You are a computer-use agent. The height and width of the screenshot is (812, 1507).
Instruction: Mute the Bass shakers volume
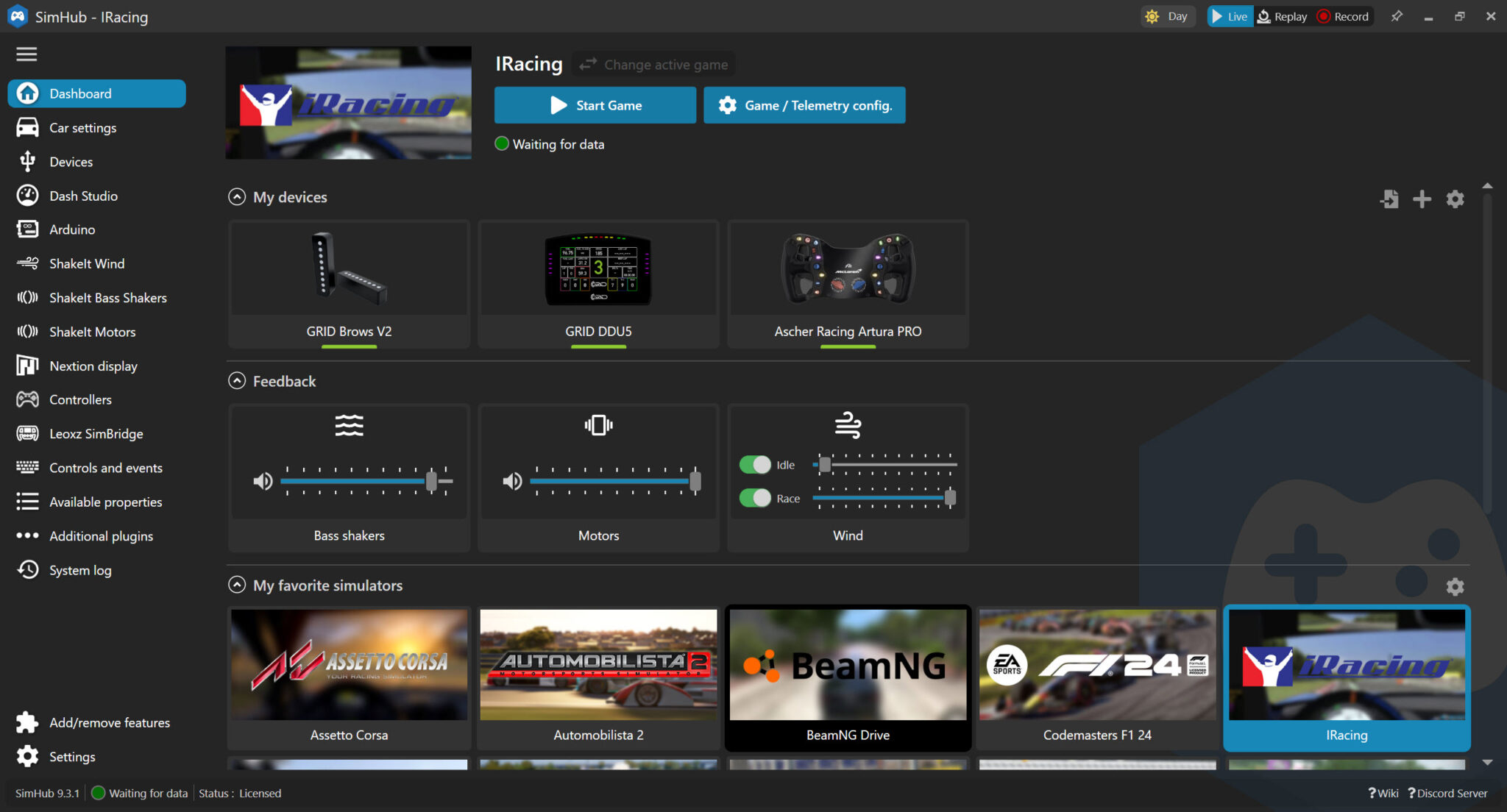[x=262, y=481]
